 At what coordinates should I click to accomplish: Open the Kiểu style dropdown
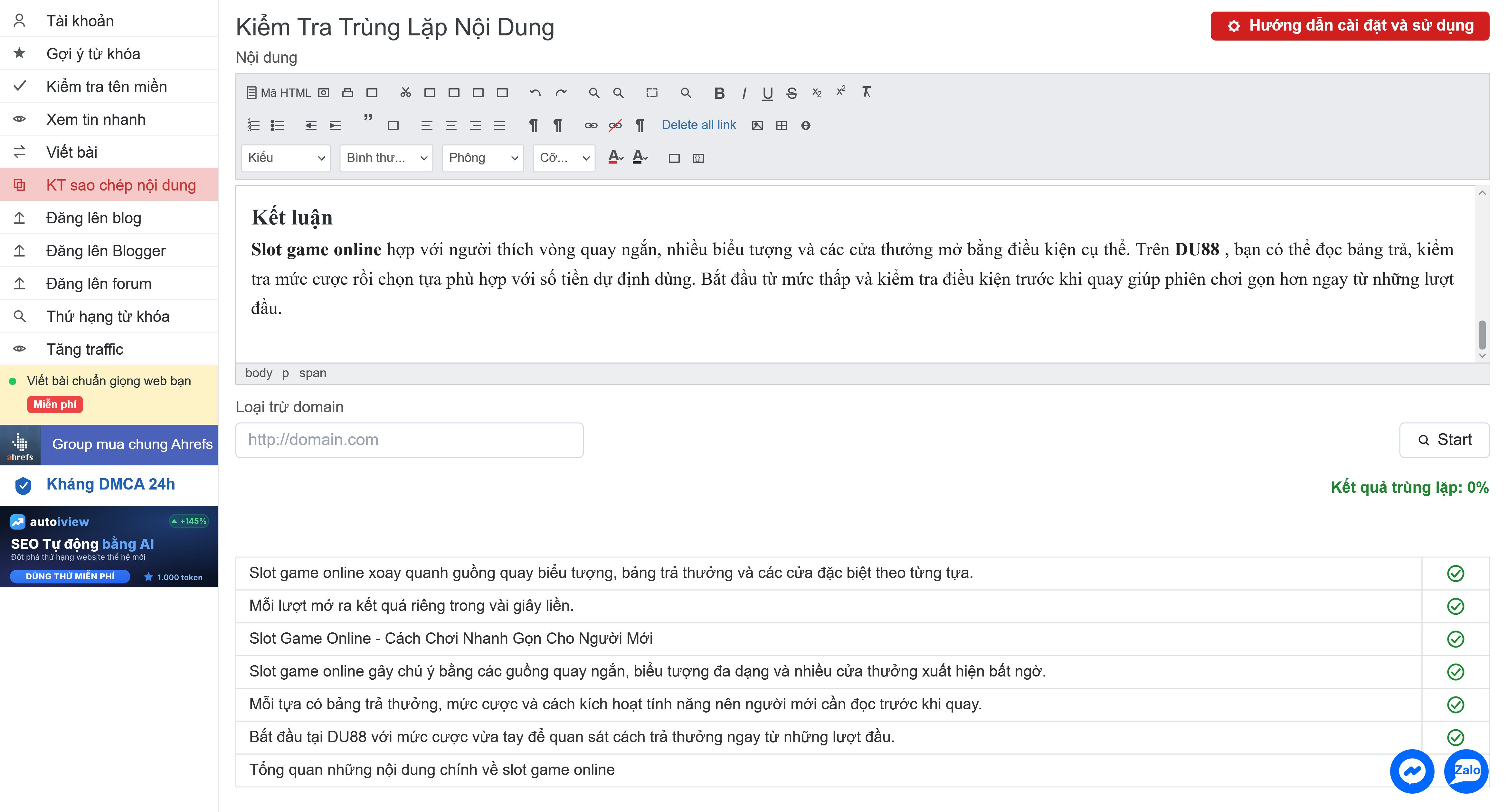[286, 158]
